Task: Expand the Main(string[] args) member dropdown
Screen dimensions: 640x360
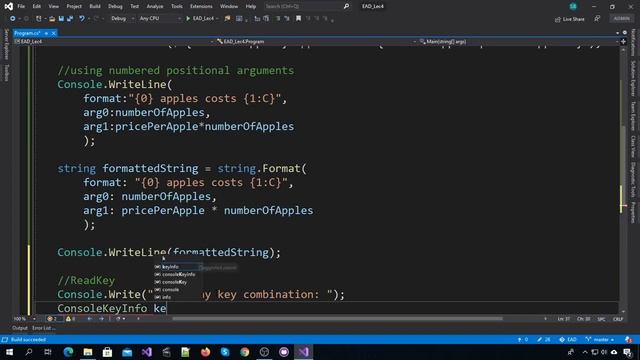Action: click(617, 42)
